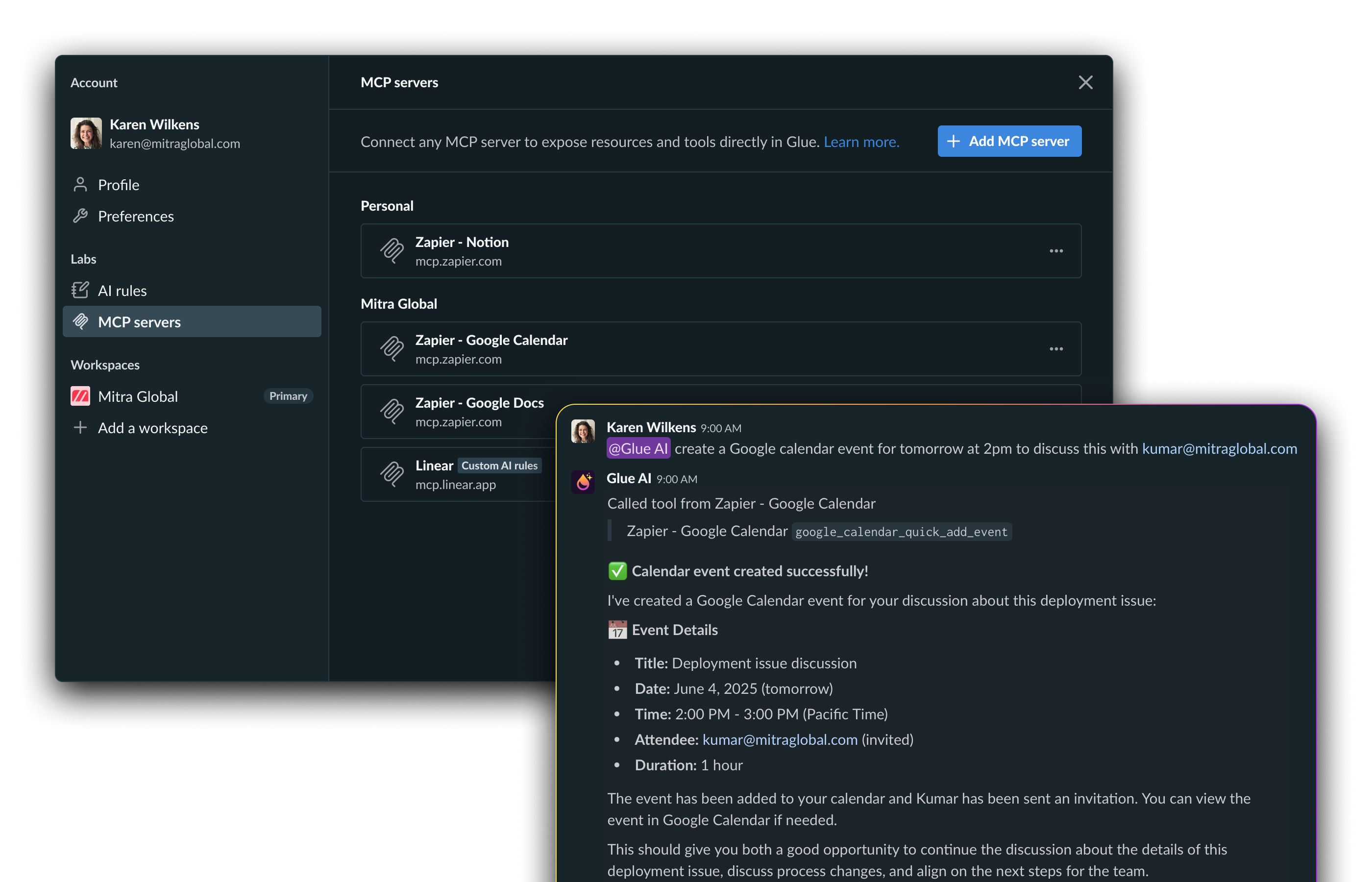Click the Profile person icon
The height and width of the screenshot is (882, 1372).
coord(80,184)
